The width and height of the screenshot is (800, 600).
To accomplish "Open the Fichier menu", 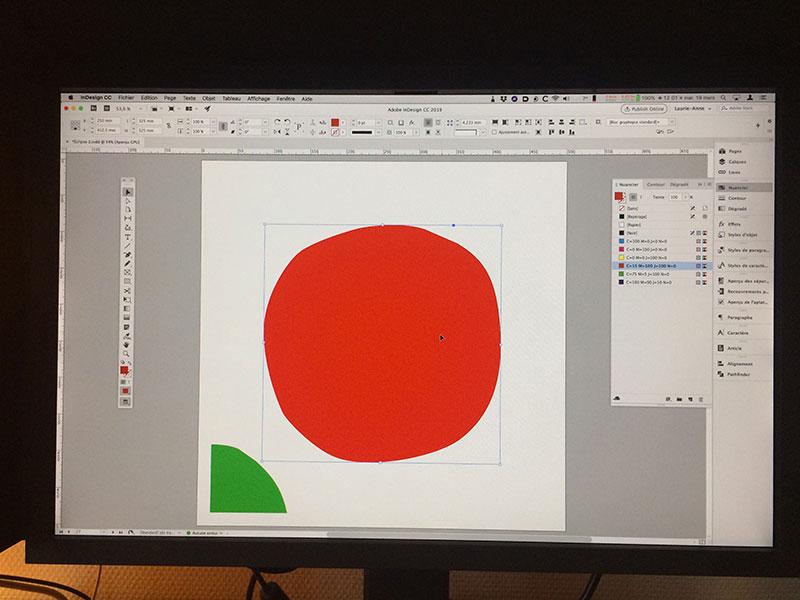I will pos(126,98).
